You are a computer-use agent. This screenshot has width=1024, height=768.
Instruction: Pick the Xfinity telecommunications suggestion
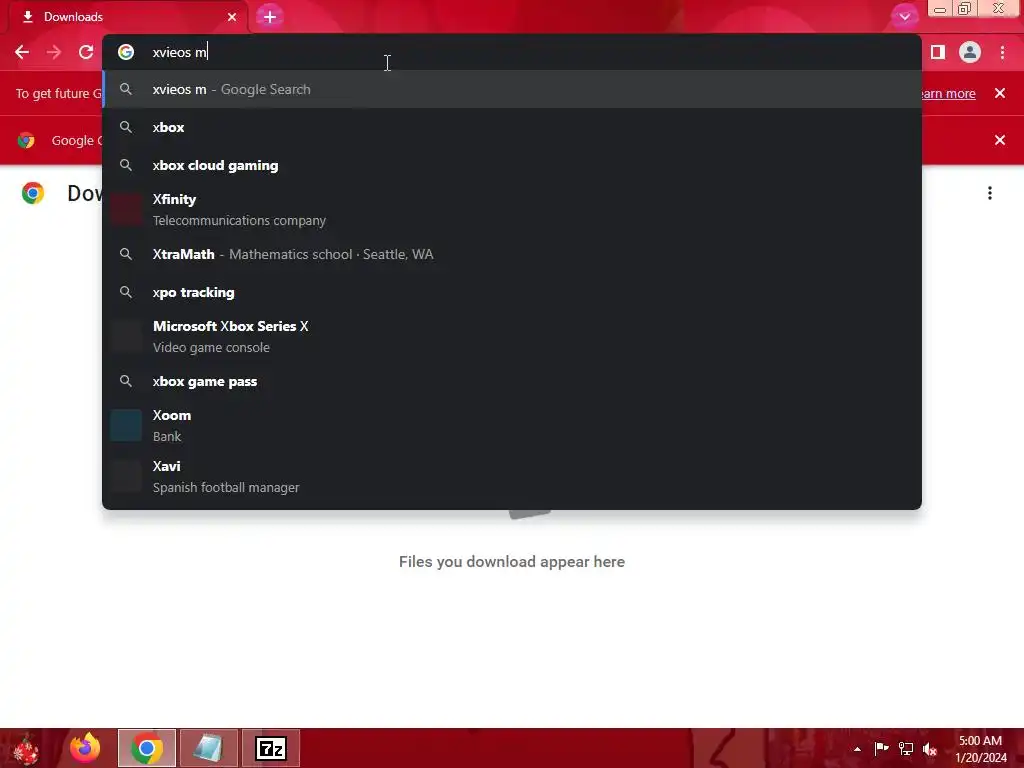pos(512,210)
